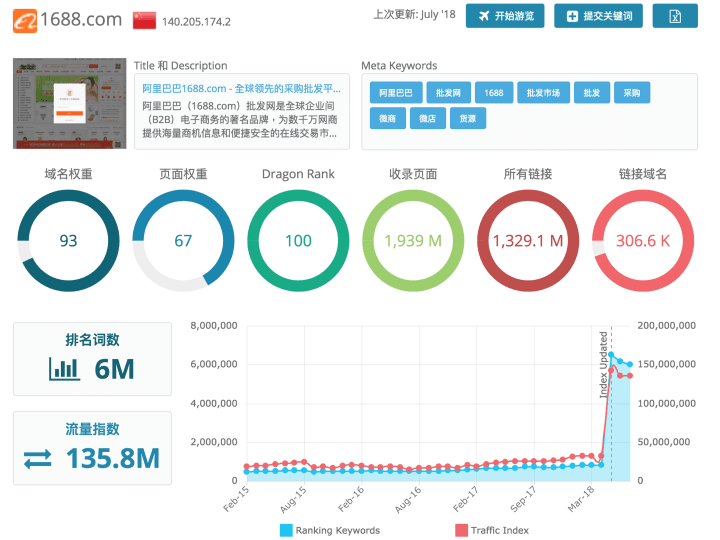The image size is (720, 540).
Task: Click the Aug-16 axis label
Action: pyautogui.click(x=408, y=500)
